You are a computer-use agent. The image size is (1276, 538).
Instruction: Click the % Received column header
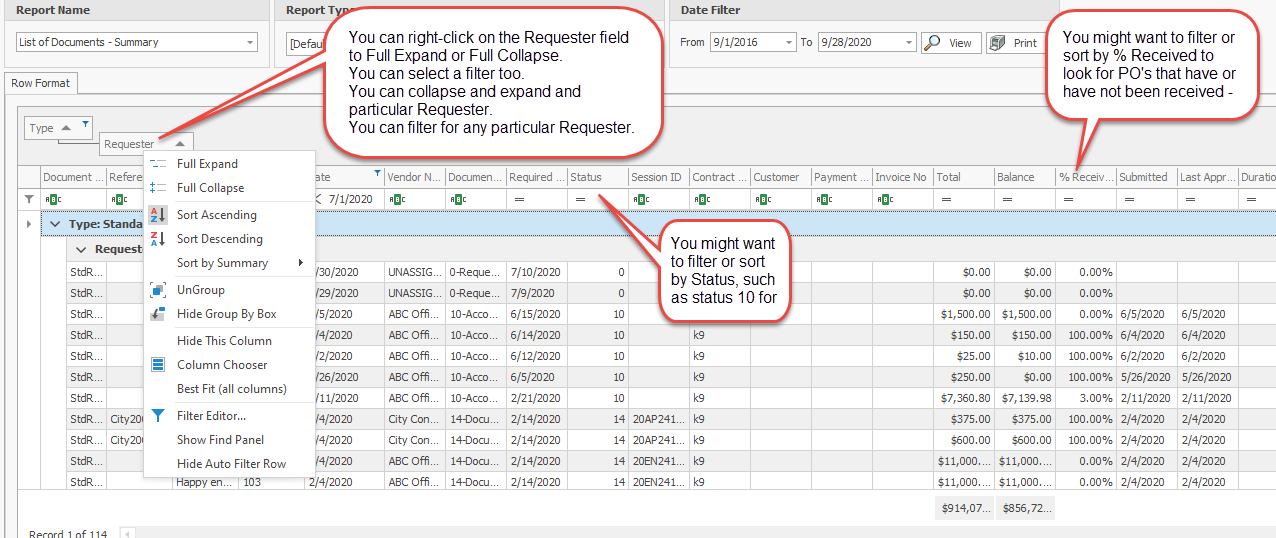[1085, 177]
